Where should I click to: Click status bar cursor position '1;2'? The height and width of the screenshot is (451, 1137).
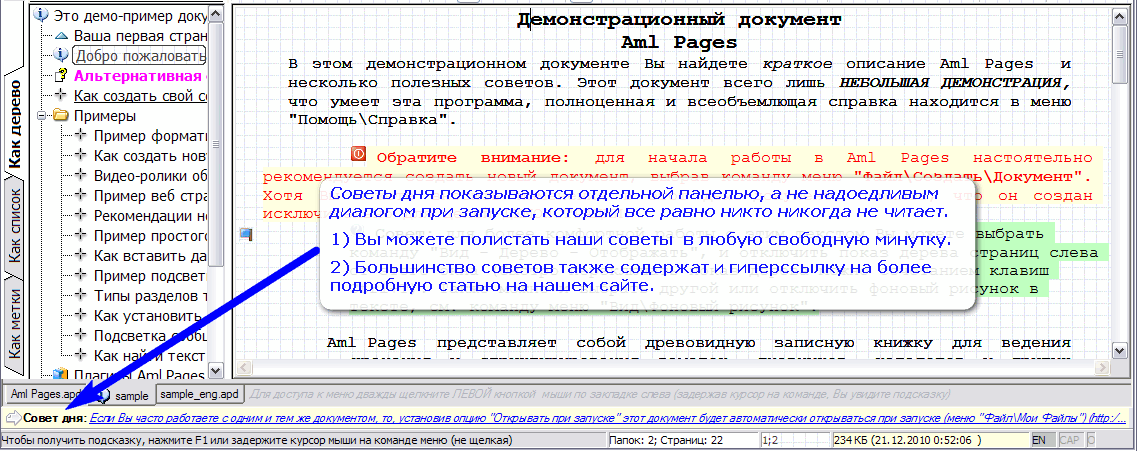tap(794, 439)
